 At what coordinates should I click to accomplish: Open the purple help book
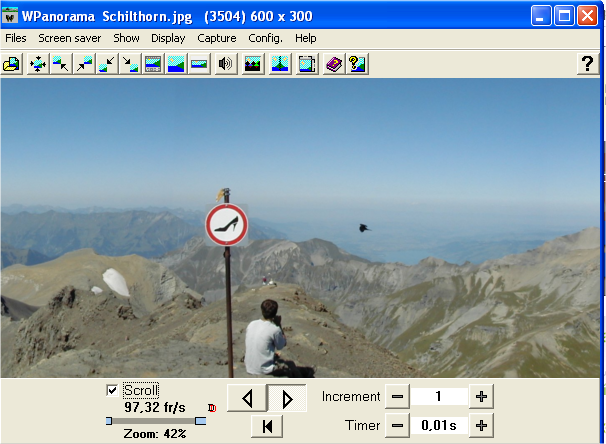pyautogui.click(x=334, y=64)
